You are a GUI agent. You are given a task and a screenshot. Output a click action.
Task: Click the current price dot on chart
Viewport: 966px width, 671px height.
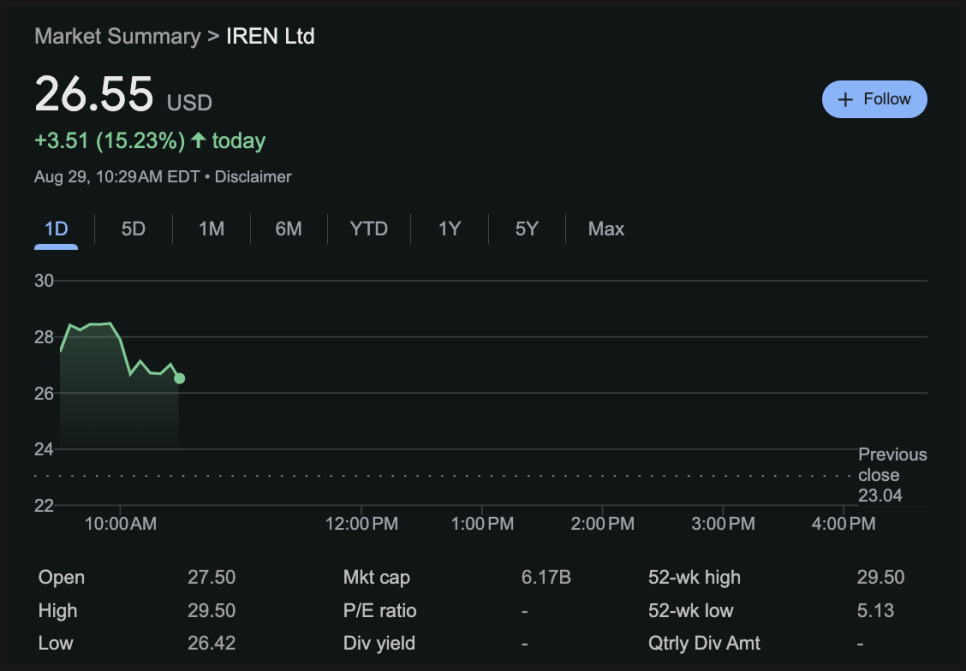pos(179,378)
